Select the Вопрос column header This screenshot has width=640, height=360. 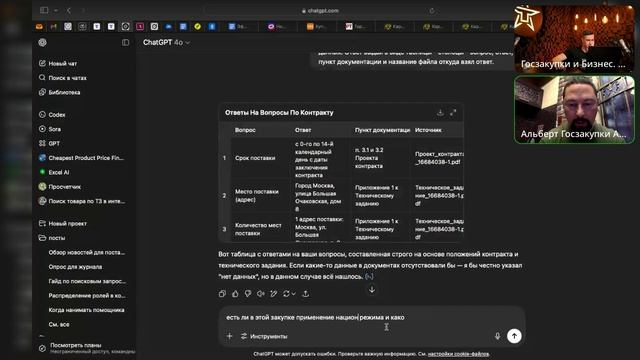click(245, 130)
